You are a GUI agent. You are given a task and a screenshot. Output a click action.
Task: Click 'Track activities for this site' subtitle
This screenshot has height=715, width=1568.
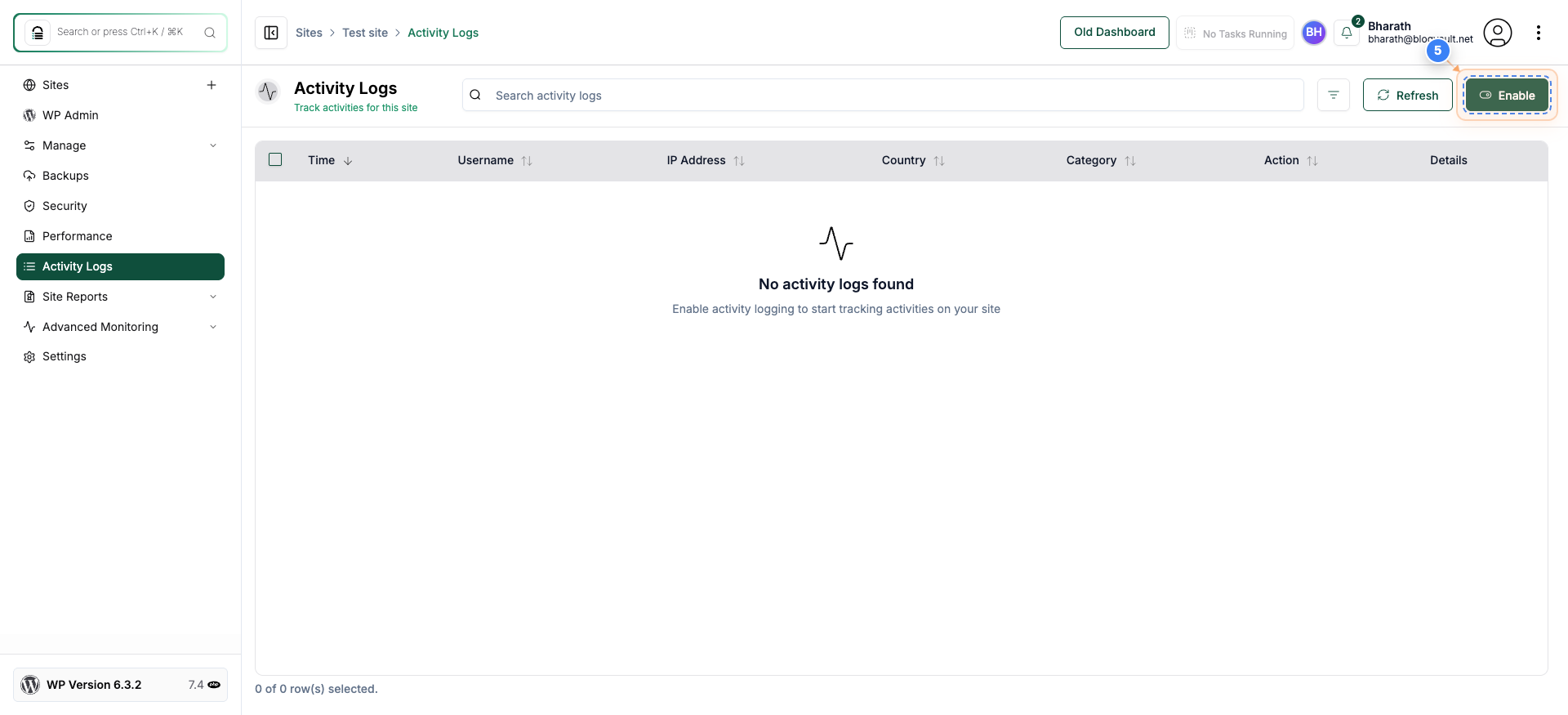click(x=355, y=108)
